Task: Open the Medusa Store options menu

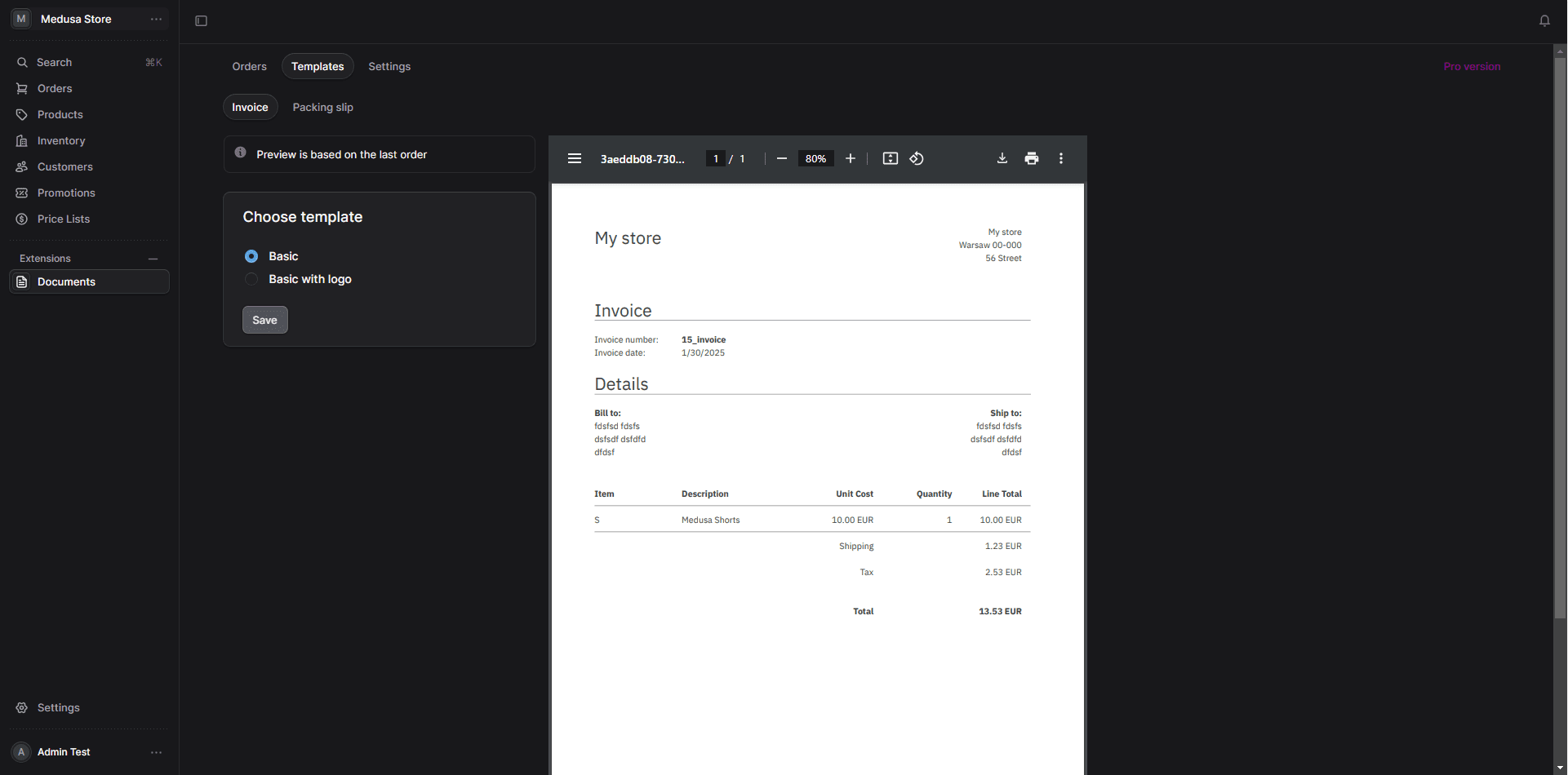Action: coord(156,19)
